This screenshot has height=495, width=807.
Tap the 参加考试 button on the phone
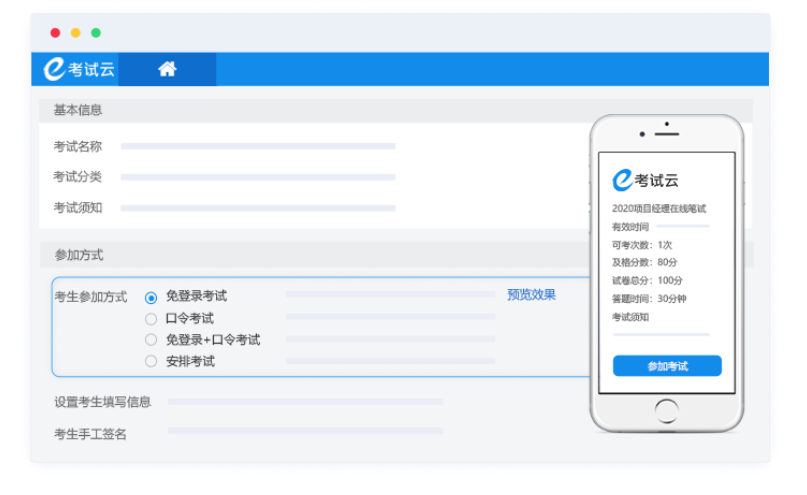(x=667, y=366)
